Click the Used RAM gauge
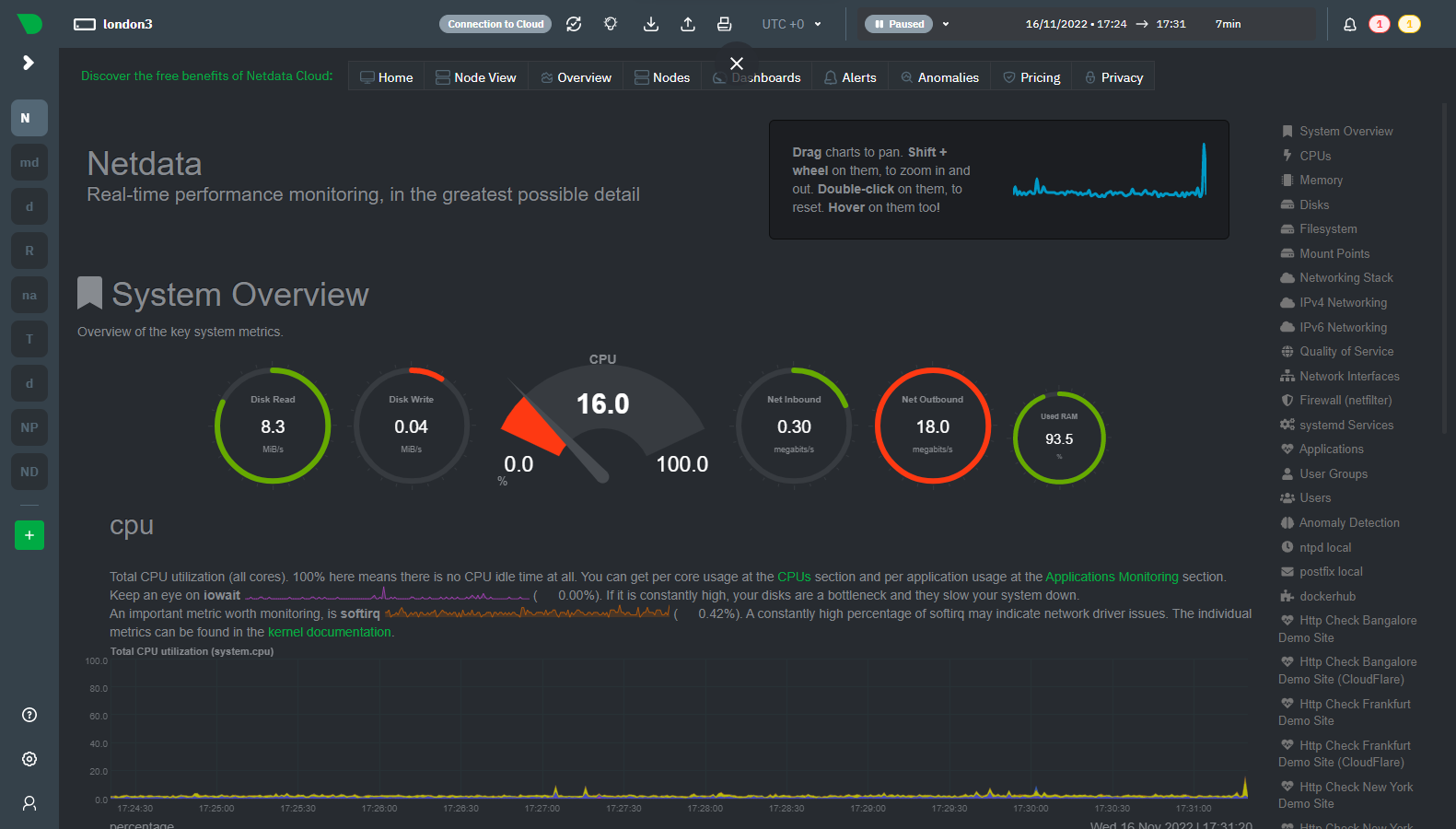 pyautogui.click(x=1059, y=438)
